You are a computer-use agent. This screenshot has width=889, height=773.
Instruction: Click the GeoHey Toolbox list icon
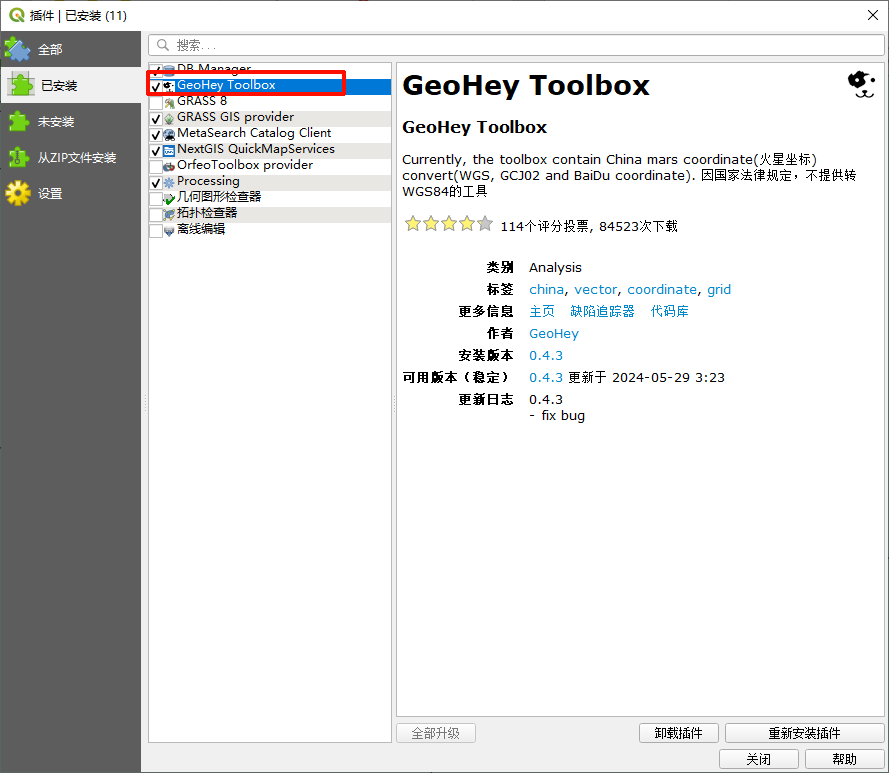(169, 86)
